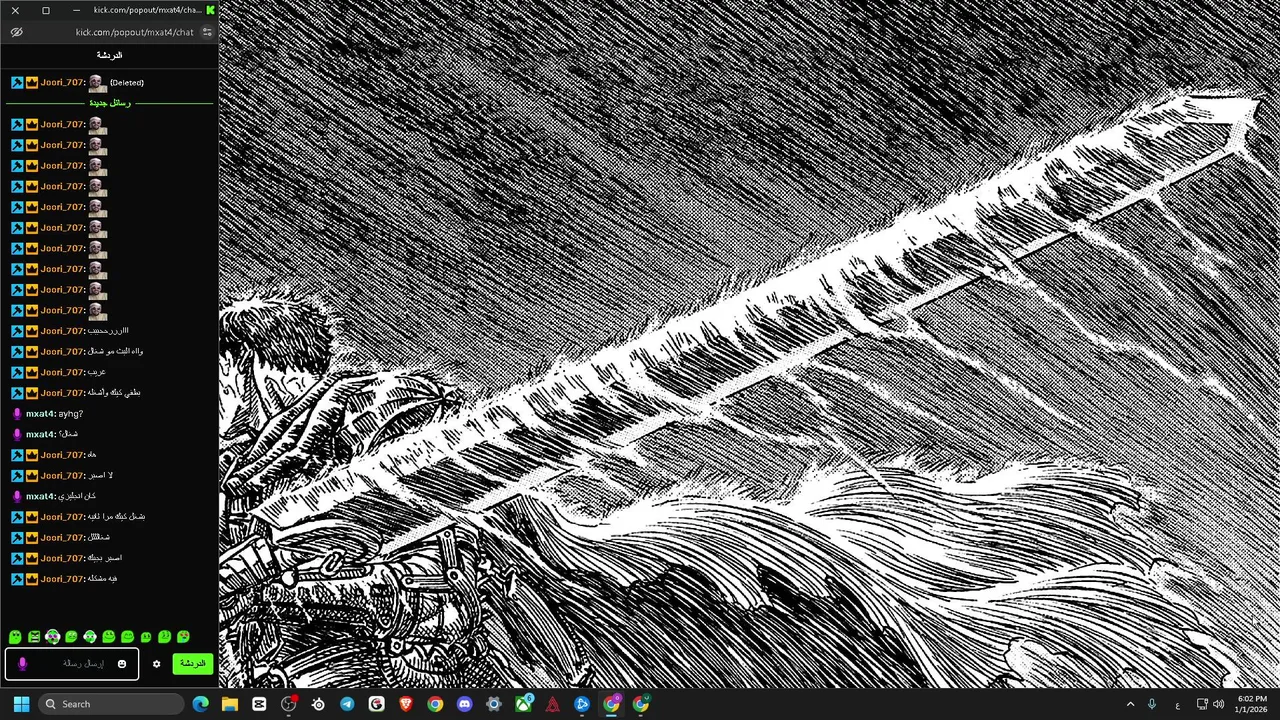Screen dimensions: 1280x720
Task: Click the Joori_707 username on Deleted message
Action: click(x=62, y=83)
